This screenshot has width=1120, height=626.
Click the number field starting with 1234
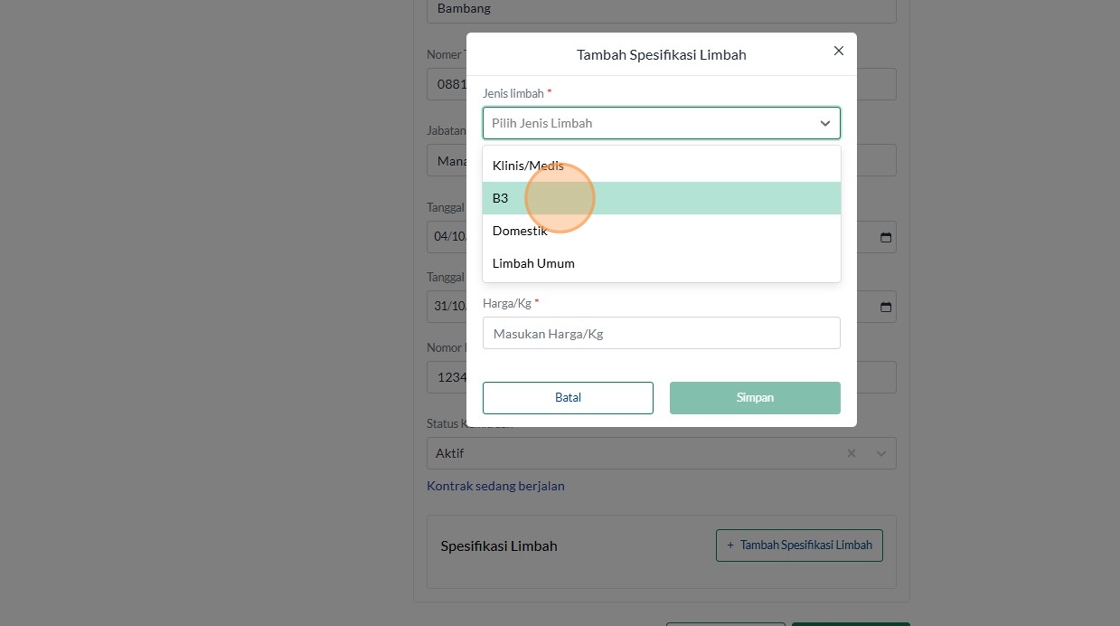pyautogui.click(x=446, y=378)
